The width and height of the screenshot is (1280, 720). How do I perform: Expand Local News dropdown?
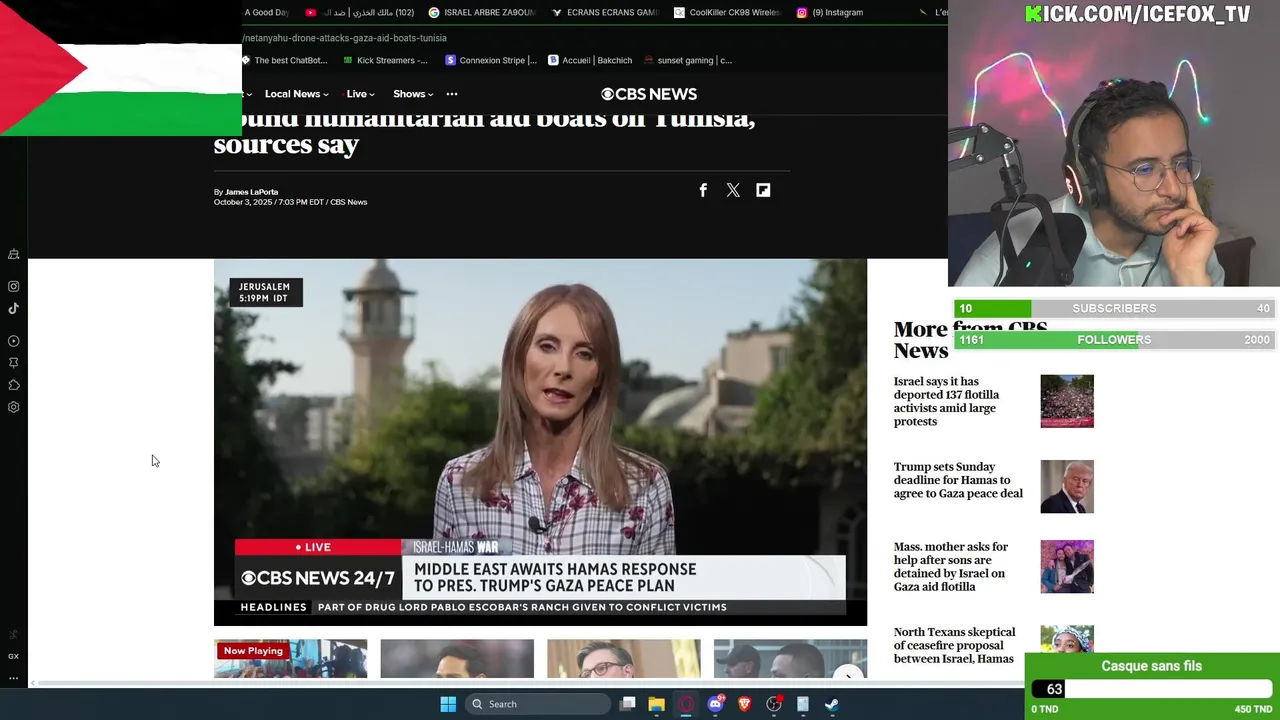tap(296, 94)
